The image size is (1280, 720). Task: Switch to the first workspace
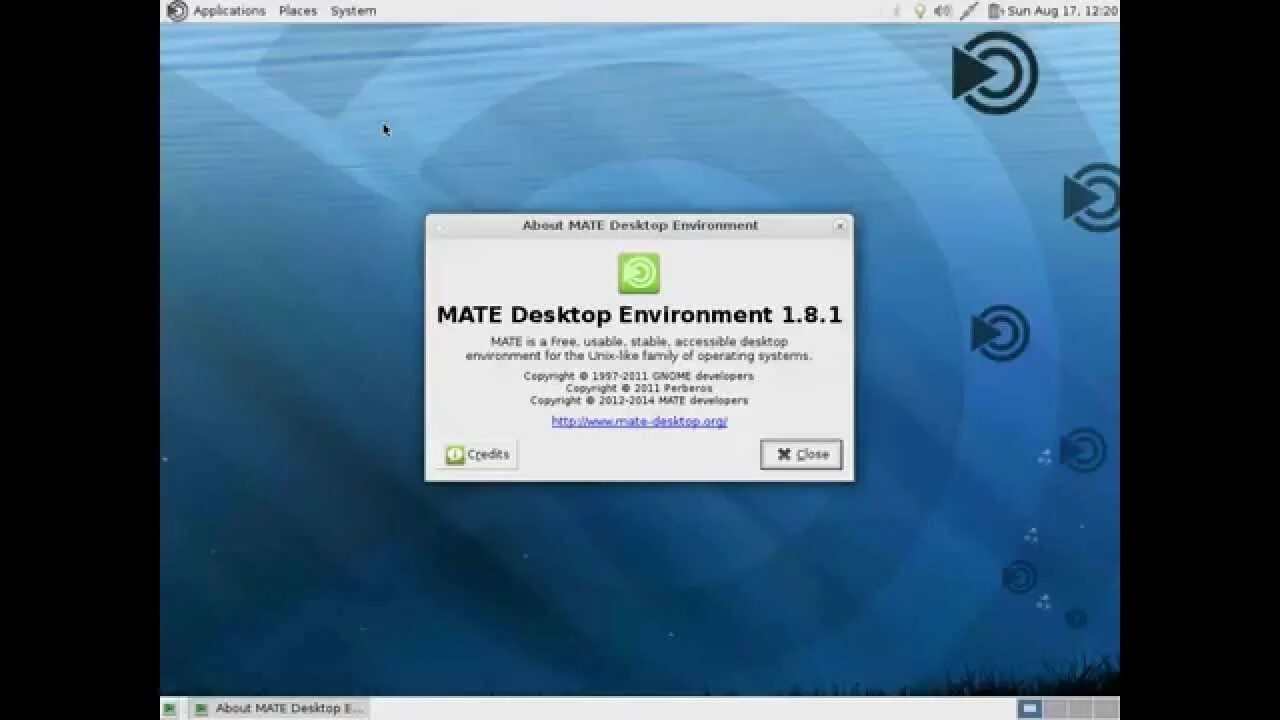coord(1030,709)
